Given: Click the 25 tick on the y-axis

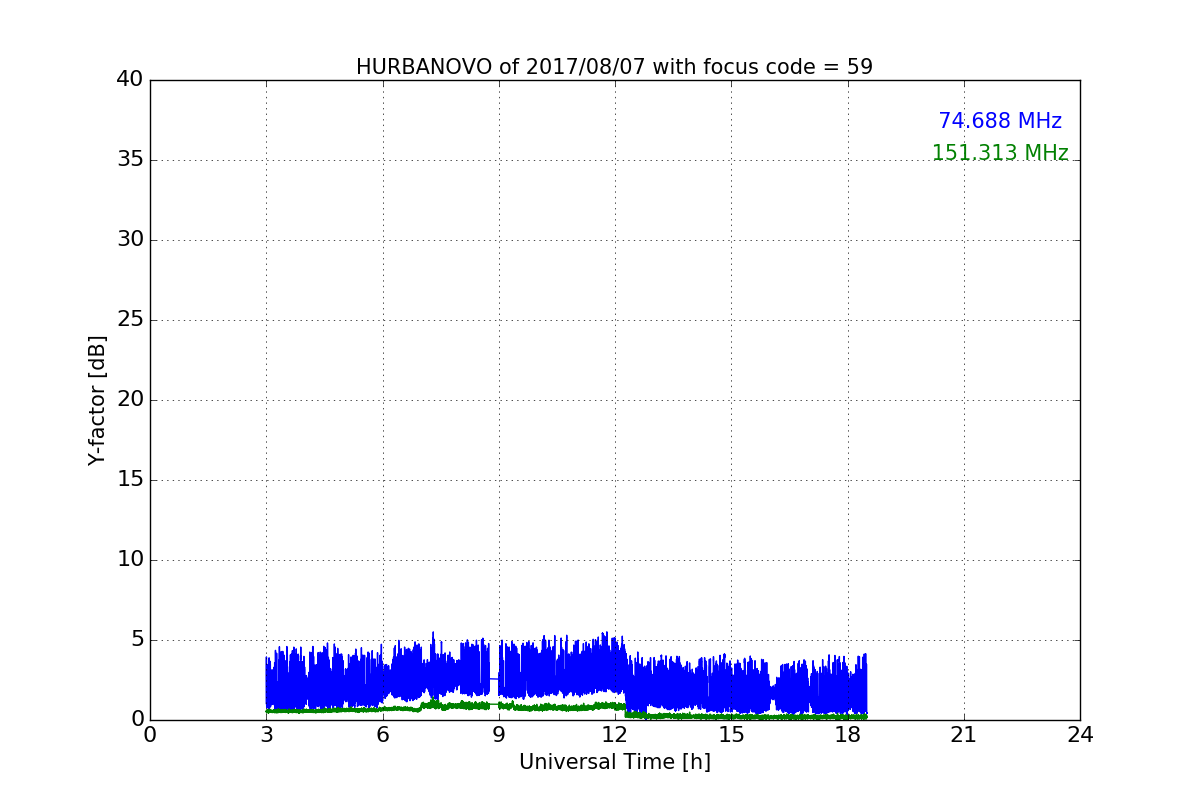Looking at the screenshot, I should (130, 320).
